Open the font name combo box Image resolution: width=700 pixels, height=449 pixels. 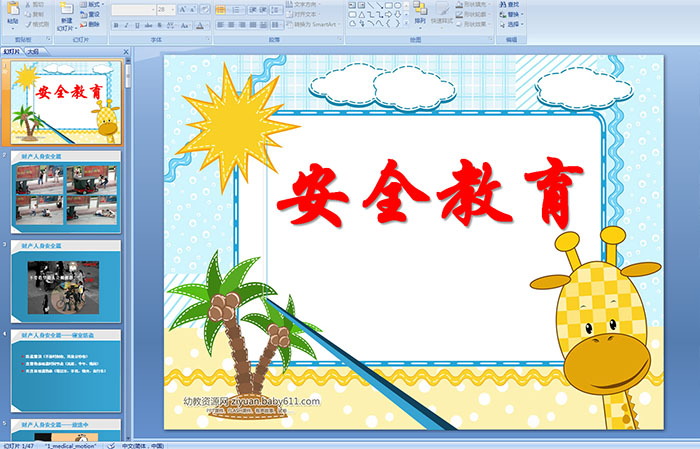[133, 9]
